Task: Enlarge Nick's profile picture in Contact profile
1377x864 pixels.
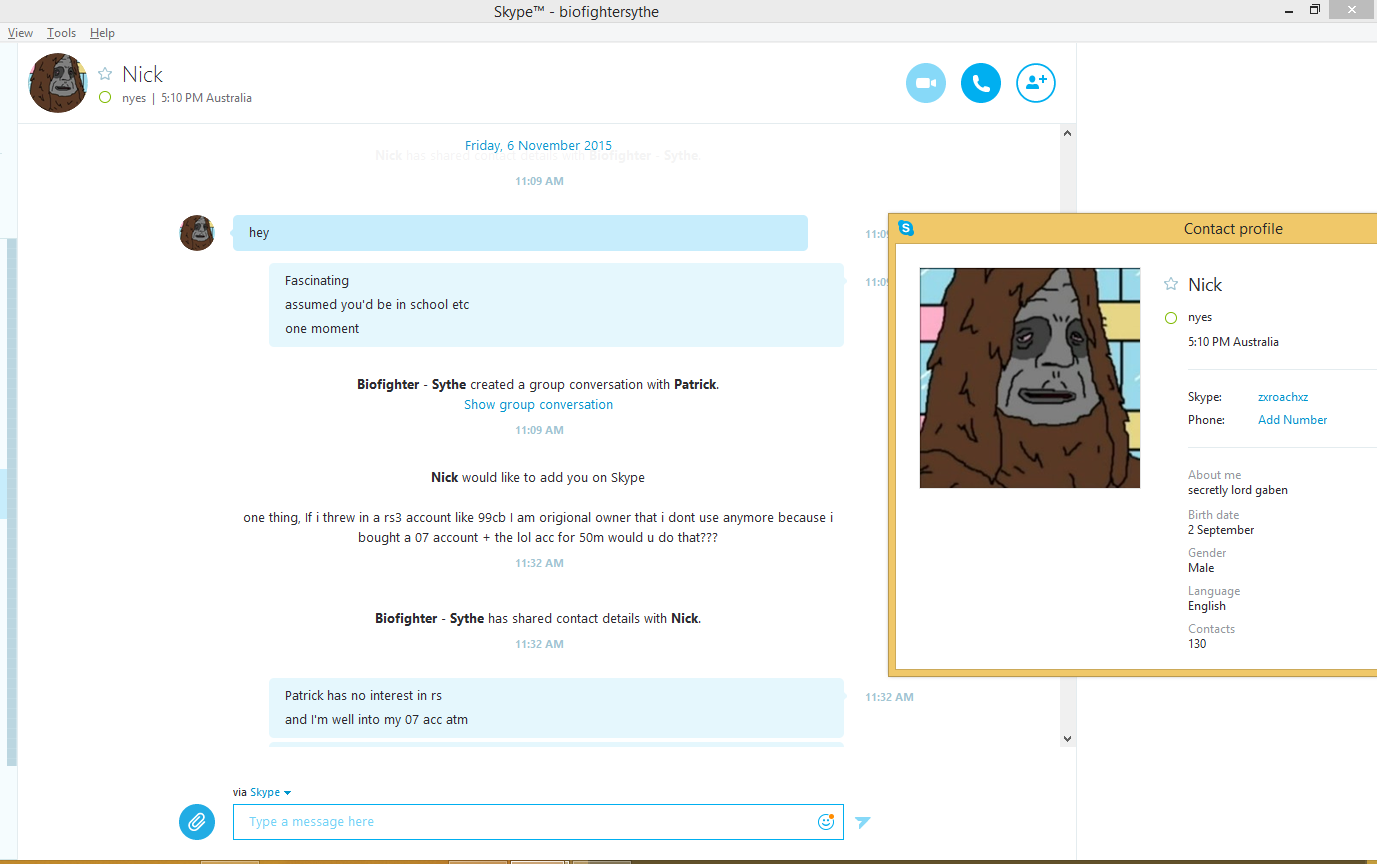Action: (1030, 378)
